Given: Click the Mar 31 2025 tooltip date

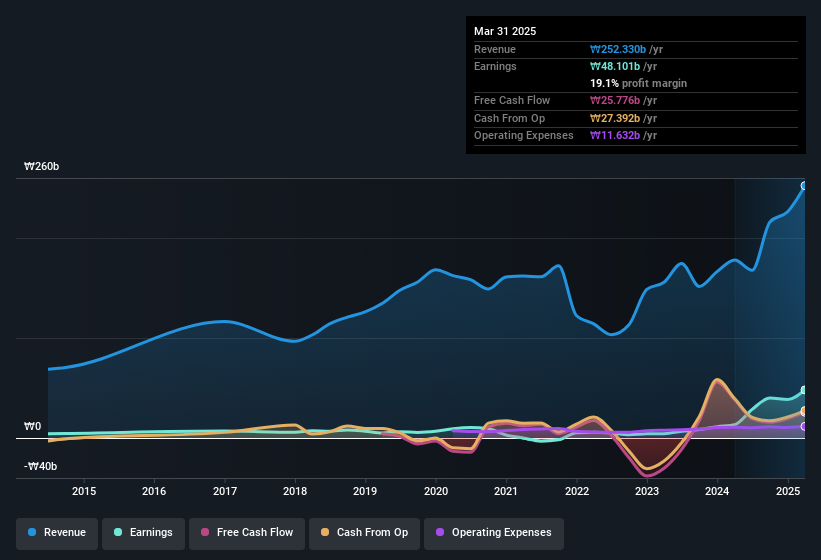Looking at the screenshot, I should pos(505,31).
